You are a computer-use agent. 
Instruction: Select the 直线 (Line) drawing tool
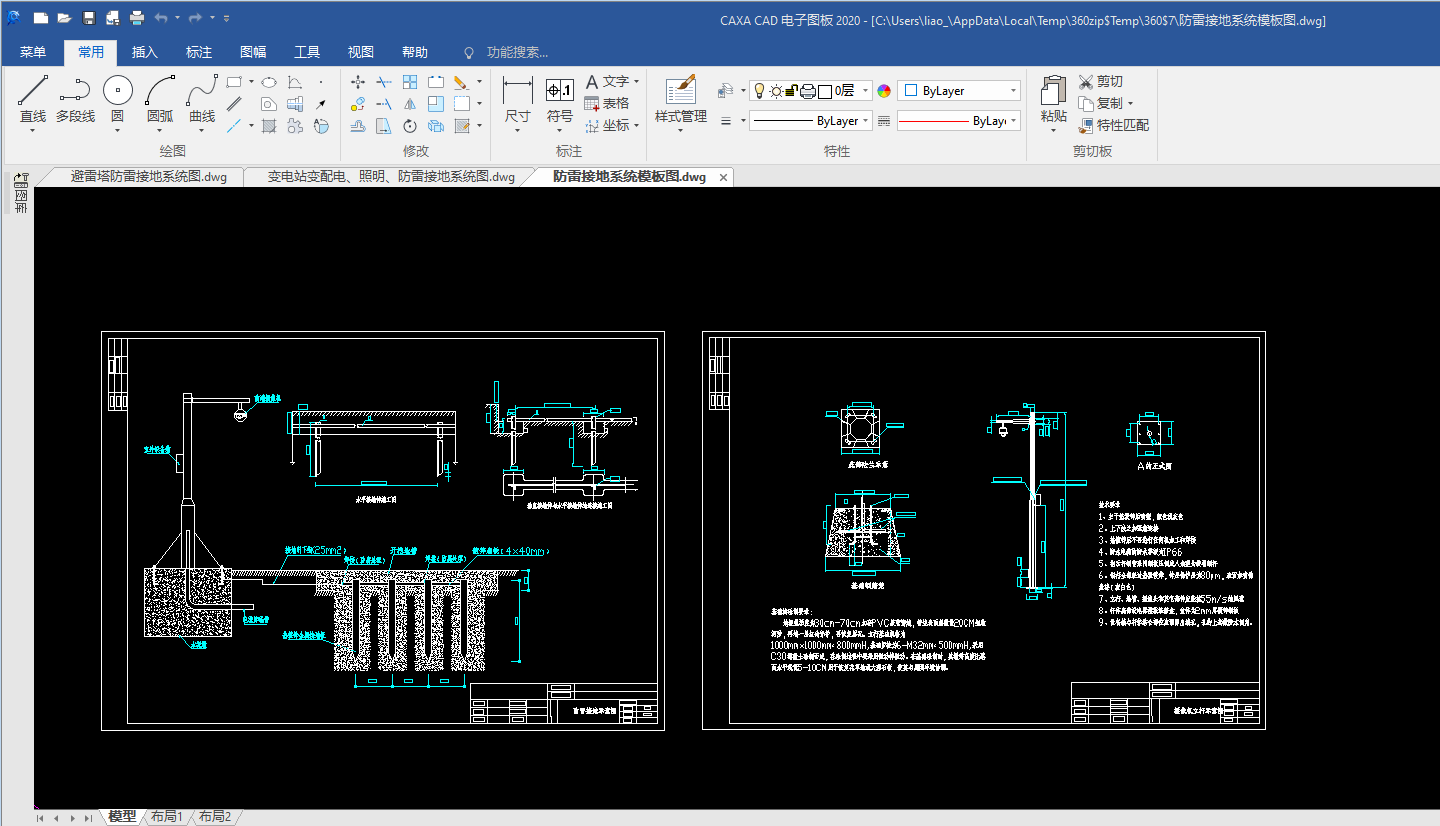click(x=33, y=100)
